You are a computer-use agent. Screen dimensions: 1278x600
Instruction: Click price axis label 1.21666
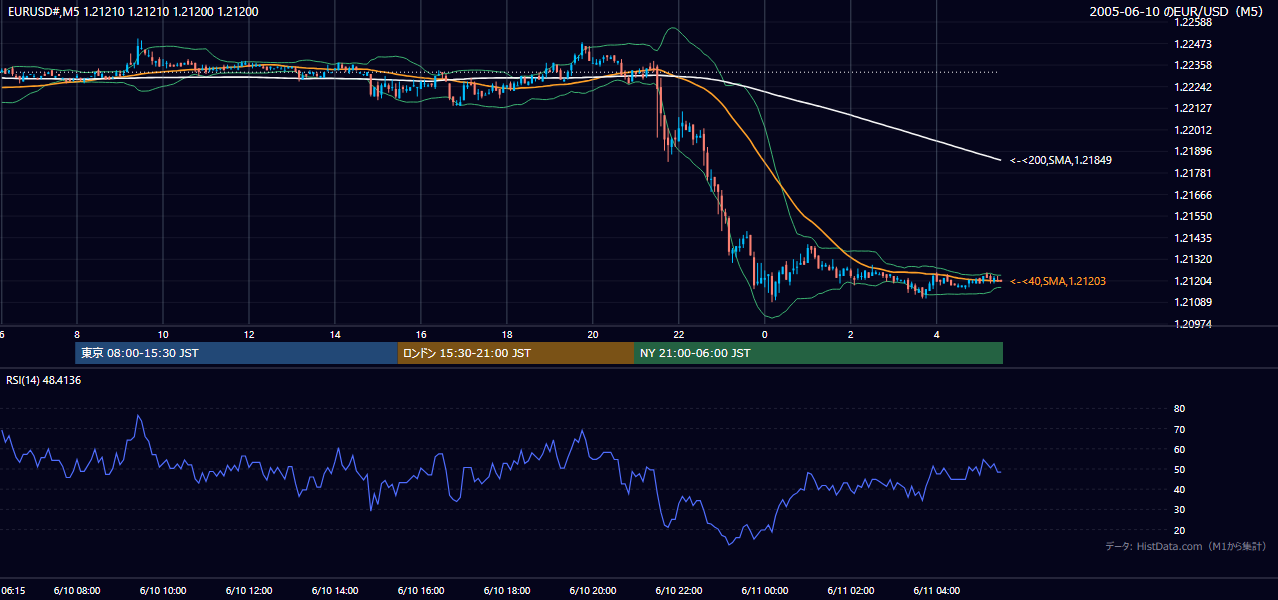pos(1194,195)
